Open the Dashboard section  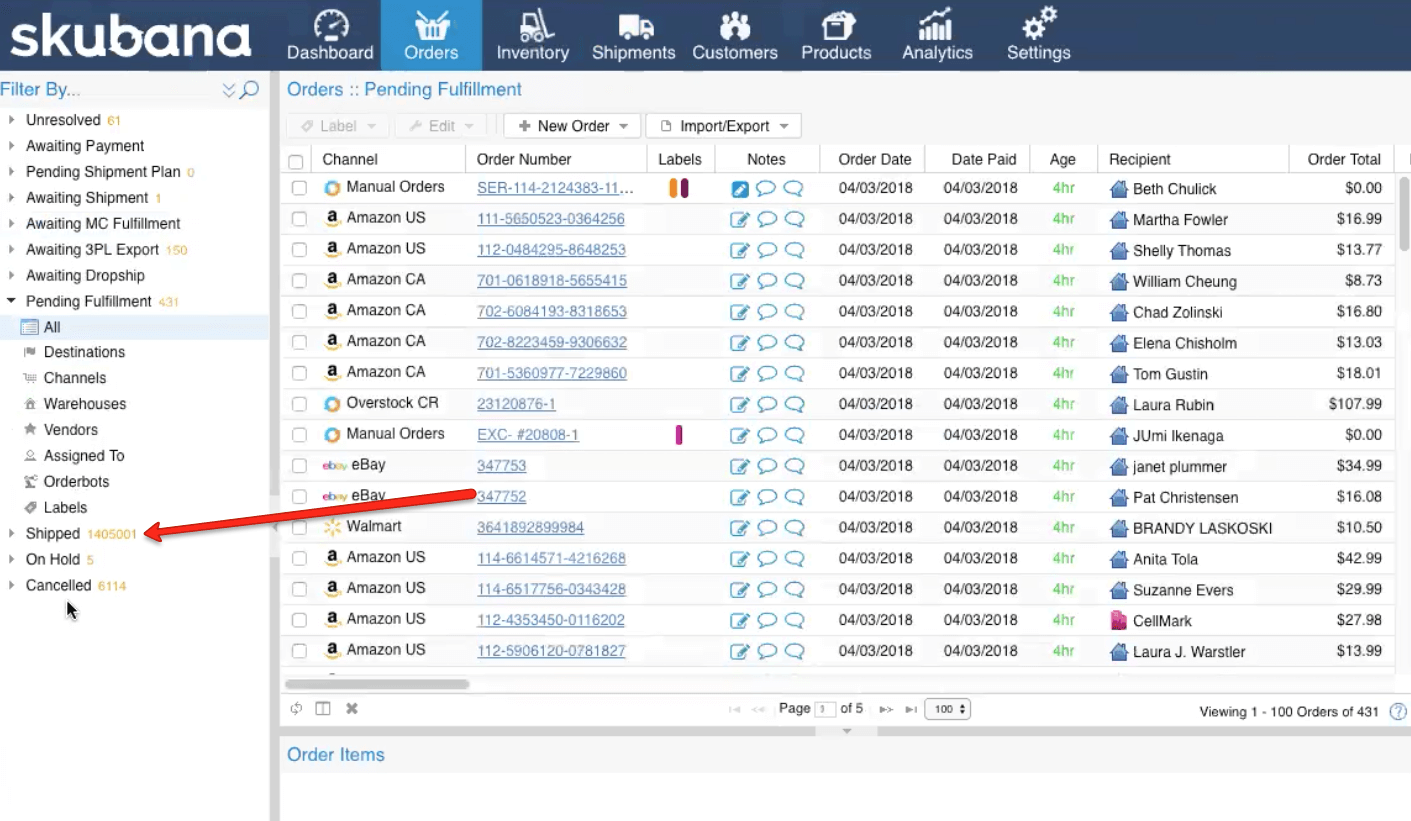(330, 36)
